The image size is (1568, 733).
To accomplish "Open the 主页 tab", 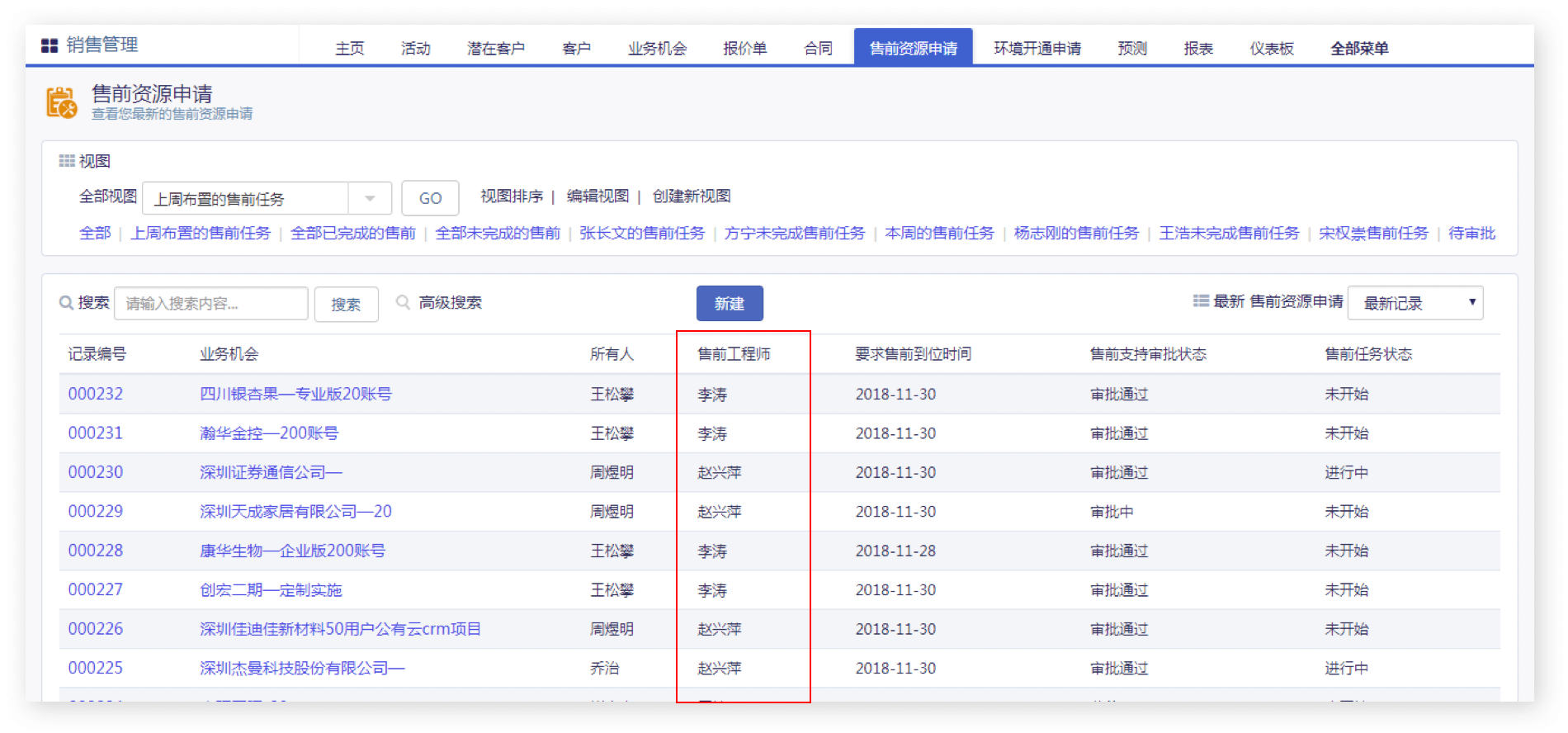I will [x=350, y=49].
